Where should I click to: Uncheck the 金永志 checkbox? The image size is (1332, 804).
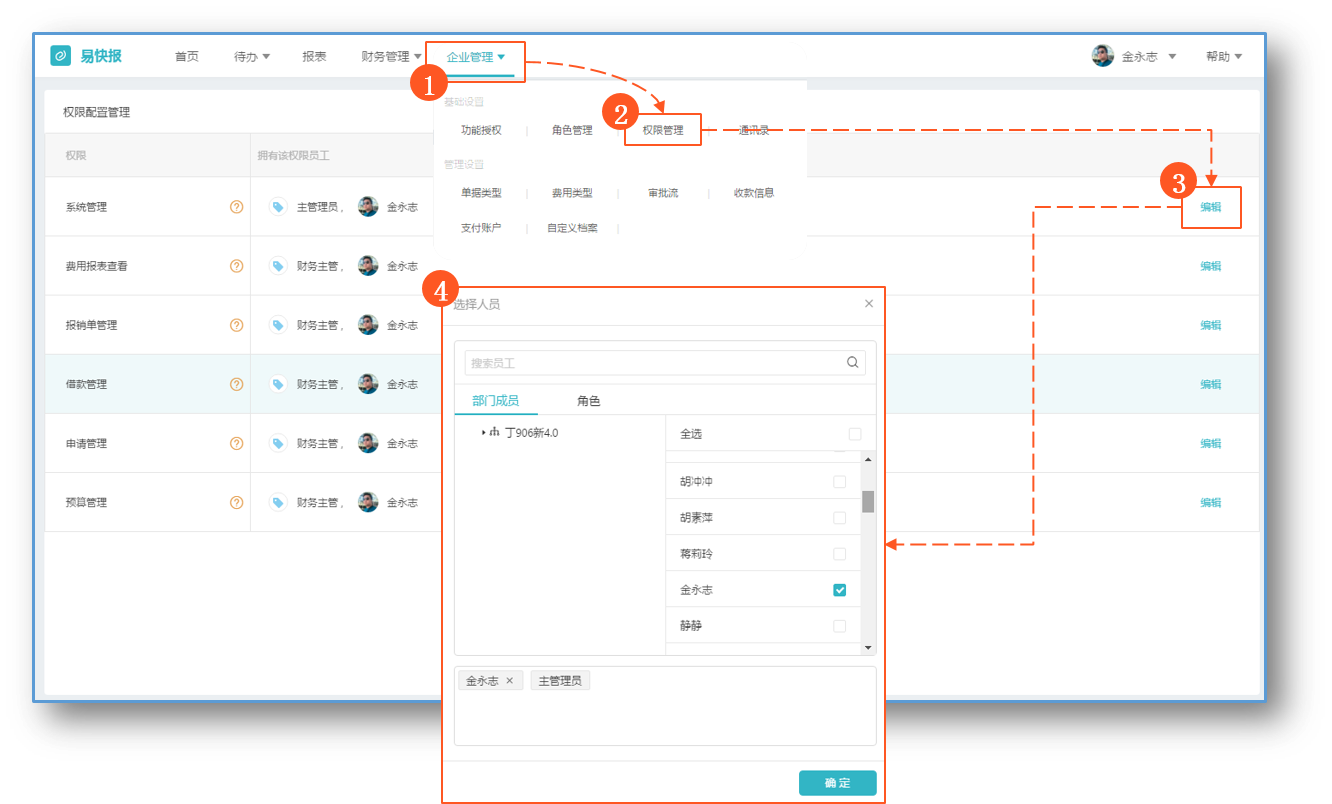(x=840, y=590)
